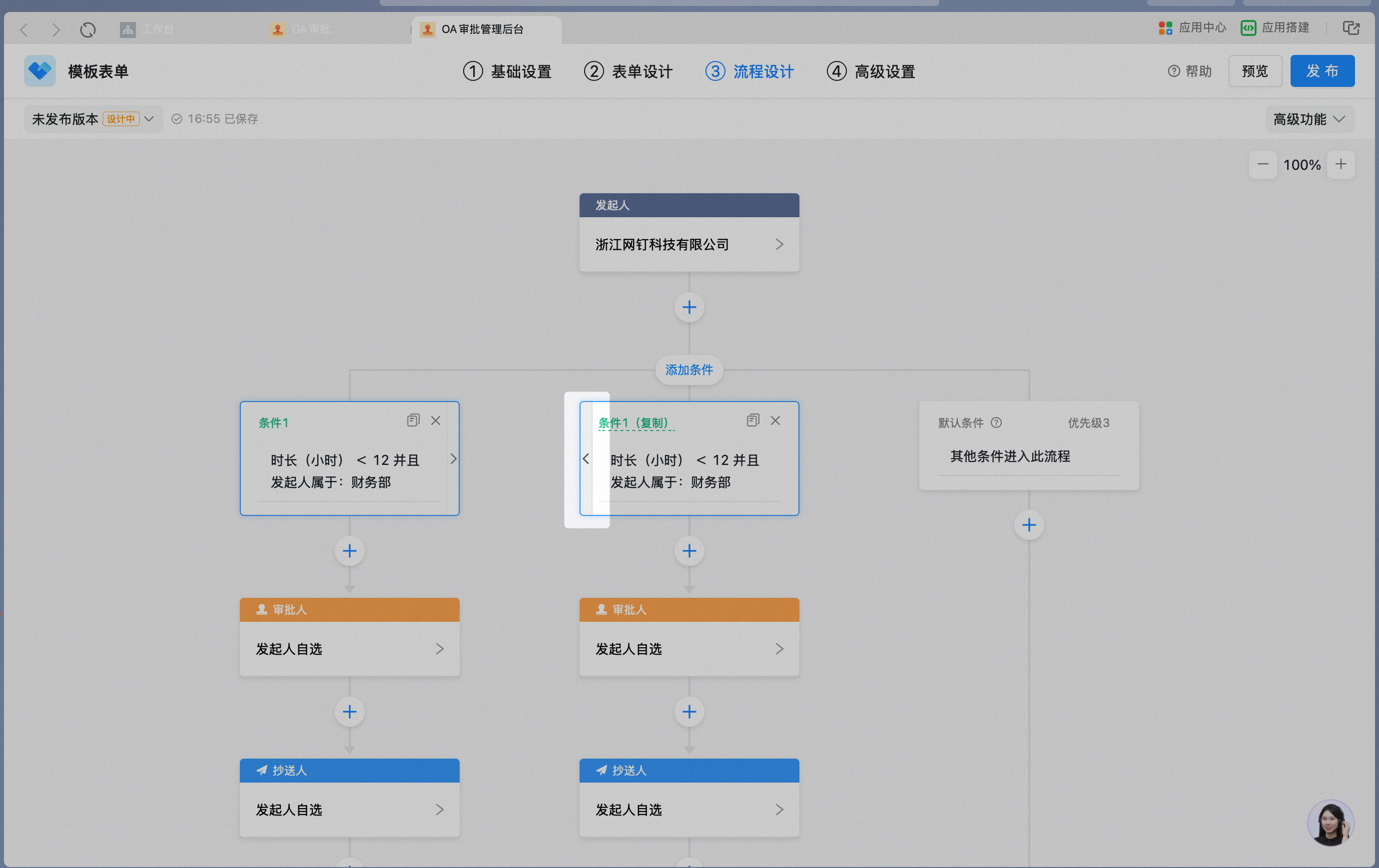Click the 默认条件 help question icon
1379x868 pixels.
tap(996, 423)
